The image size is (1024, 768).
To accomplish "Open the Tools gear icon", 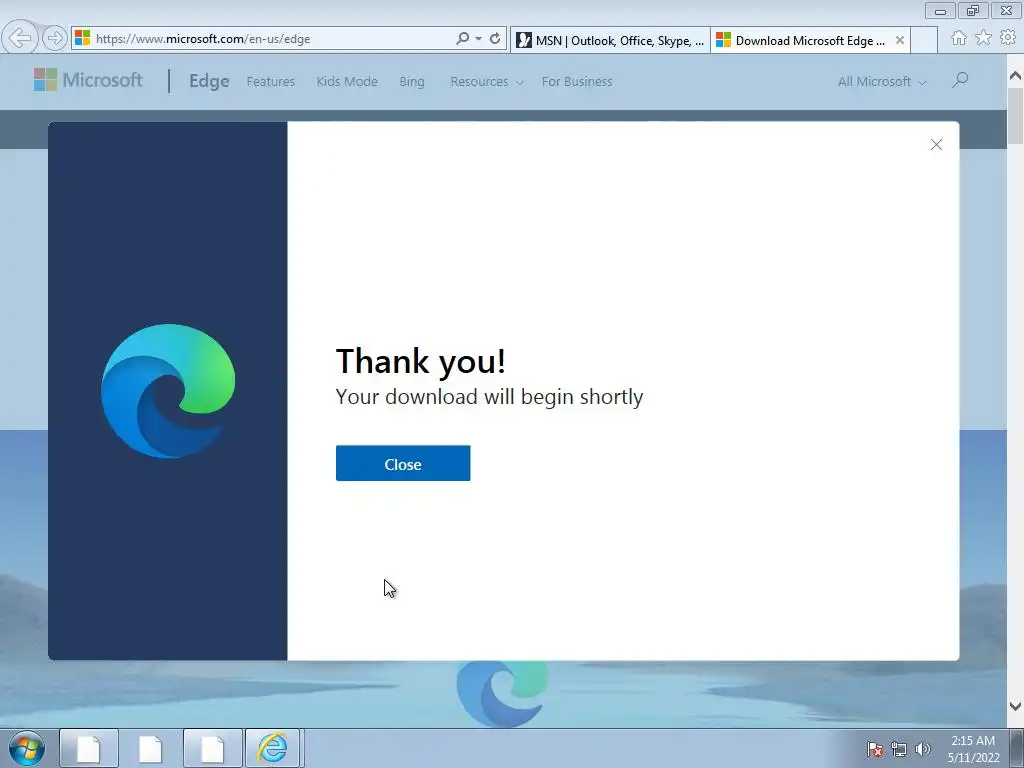I will [x=1008, y=38].
